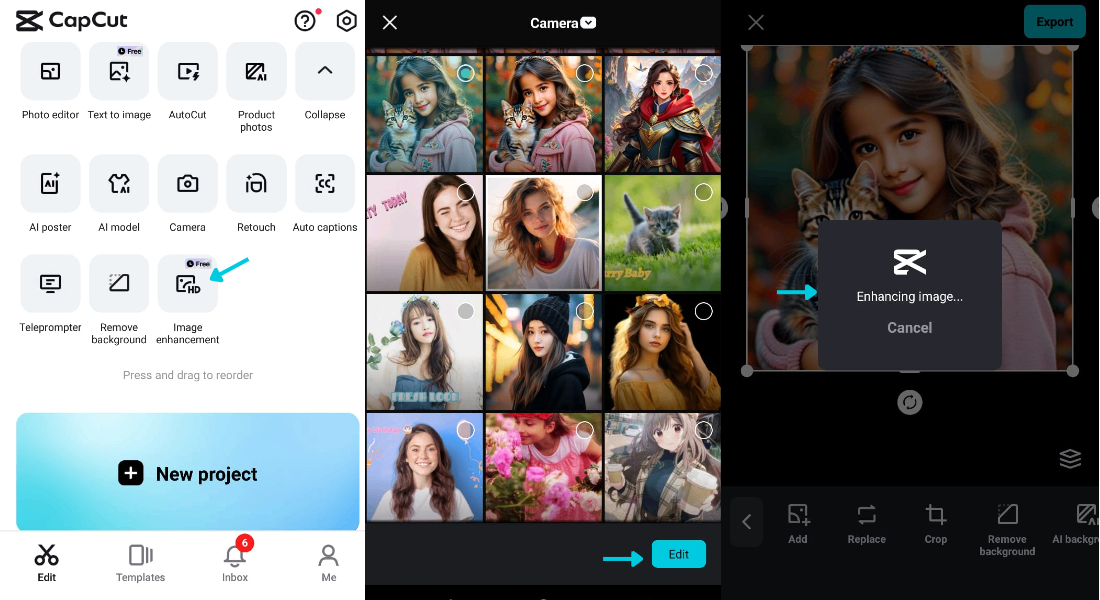Viewport: 1100px width, 600px height.
Task: Open the Photo editor tool
Action: point(50,72)
